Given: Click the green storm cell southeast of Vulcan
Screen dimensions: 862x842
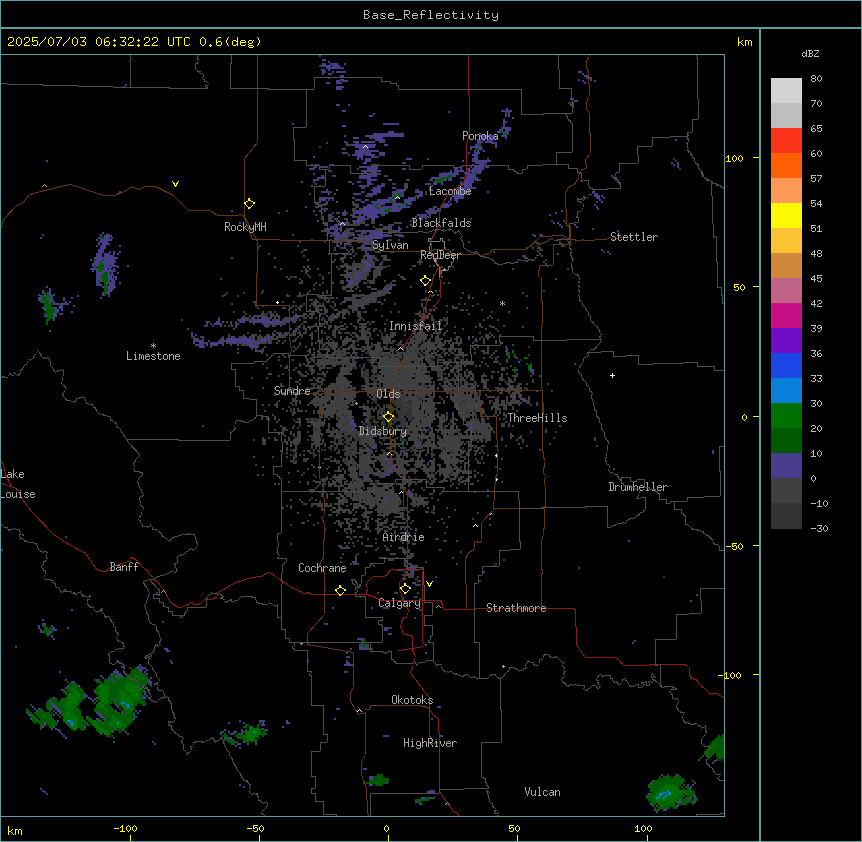Looking at the screenshot, I should [672, 793].
